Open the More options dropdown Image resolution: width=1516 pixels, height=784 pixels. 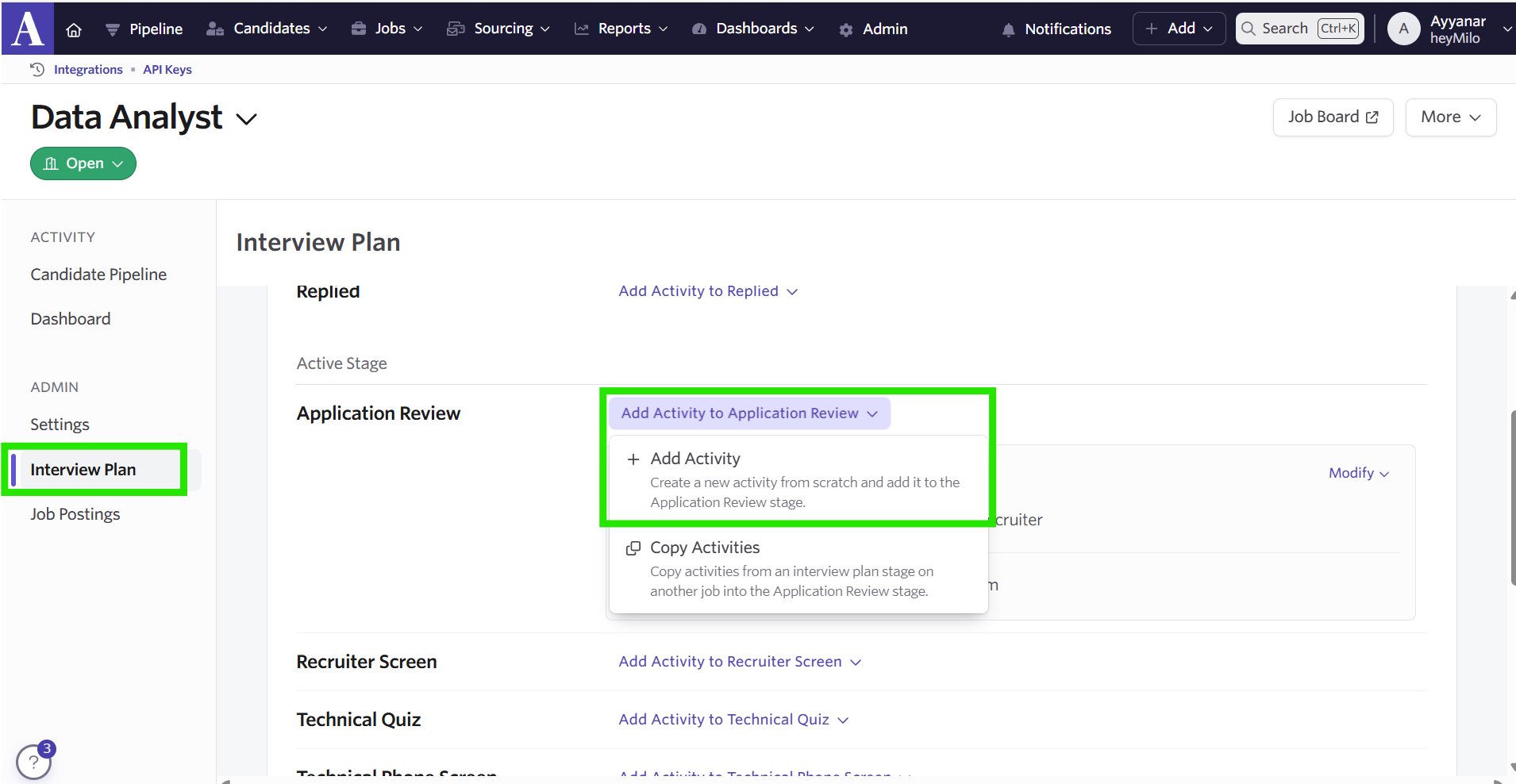(1450, 117)
